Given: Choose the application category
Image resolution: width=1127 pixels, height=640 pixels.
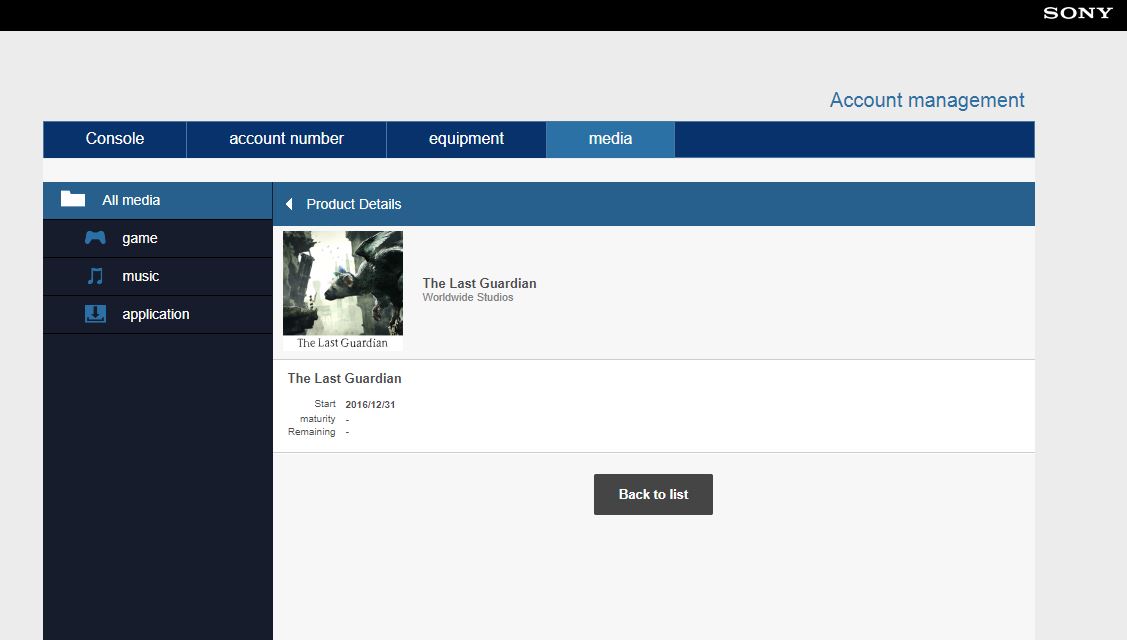Looking at the screenshot, I should tap(158, 314).
